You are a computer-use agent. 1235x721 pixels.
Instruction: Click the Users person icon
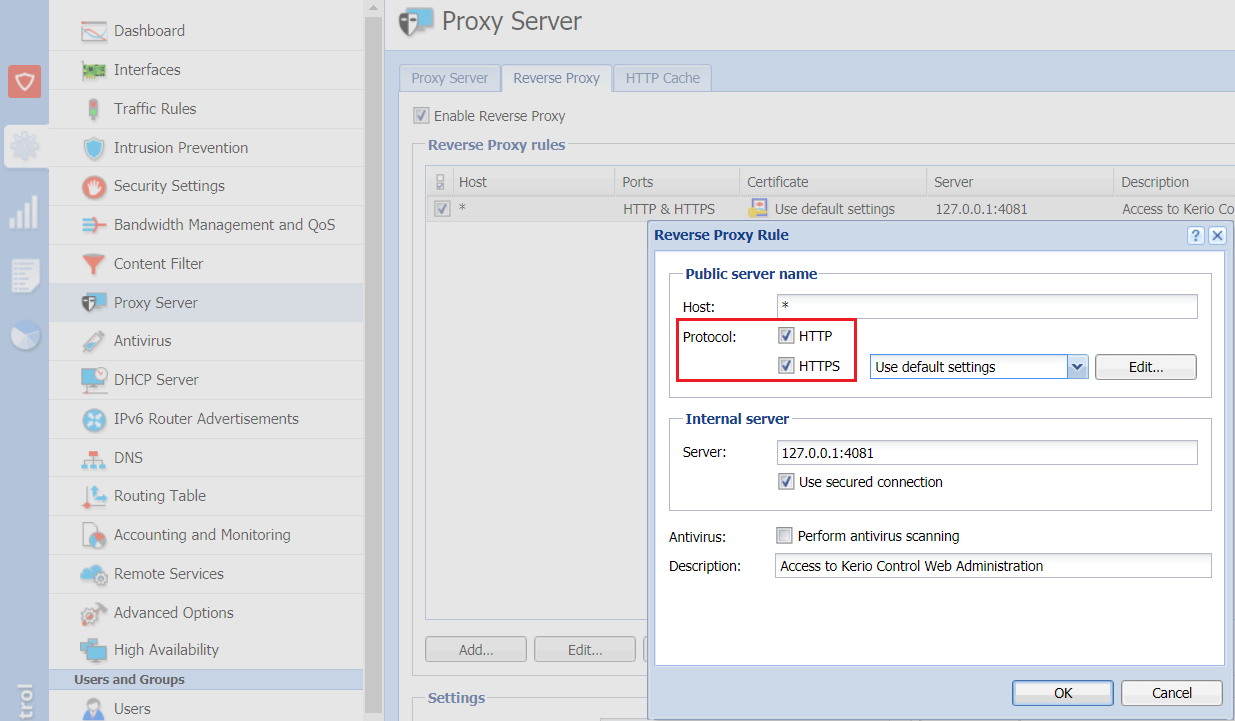tap(94, 709)
